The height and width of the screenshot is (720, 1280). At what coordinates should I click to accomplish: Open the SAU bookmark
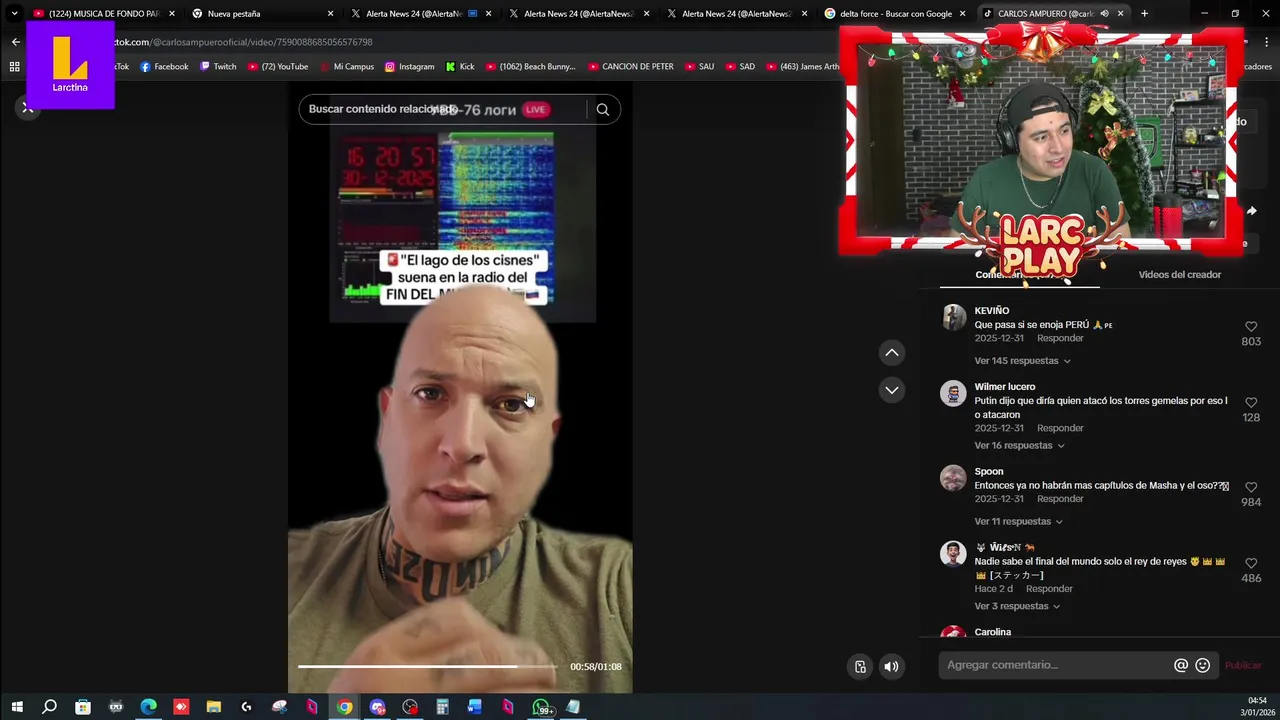pyautogui.click(x=700, y=67)
